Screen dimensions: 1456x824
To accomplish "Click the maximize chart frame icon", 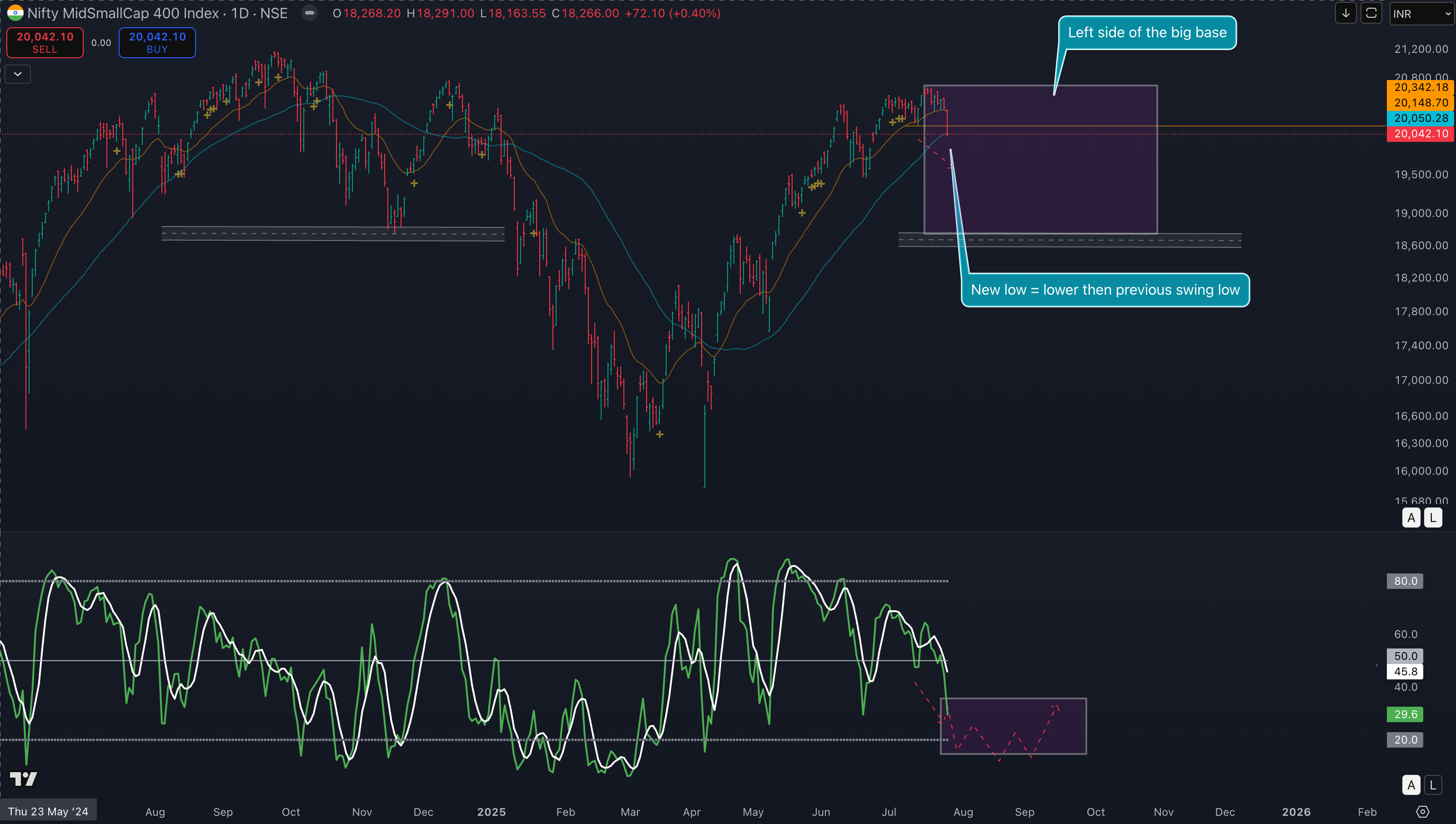I will [1371, 13].
